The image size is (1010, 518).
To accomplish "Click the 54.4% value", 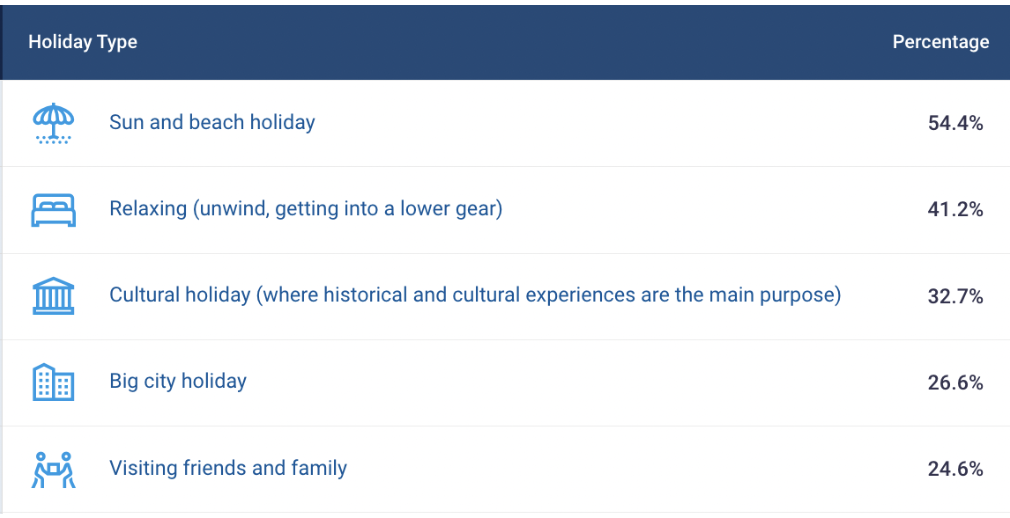I will (955, 123).
